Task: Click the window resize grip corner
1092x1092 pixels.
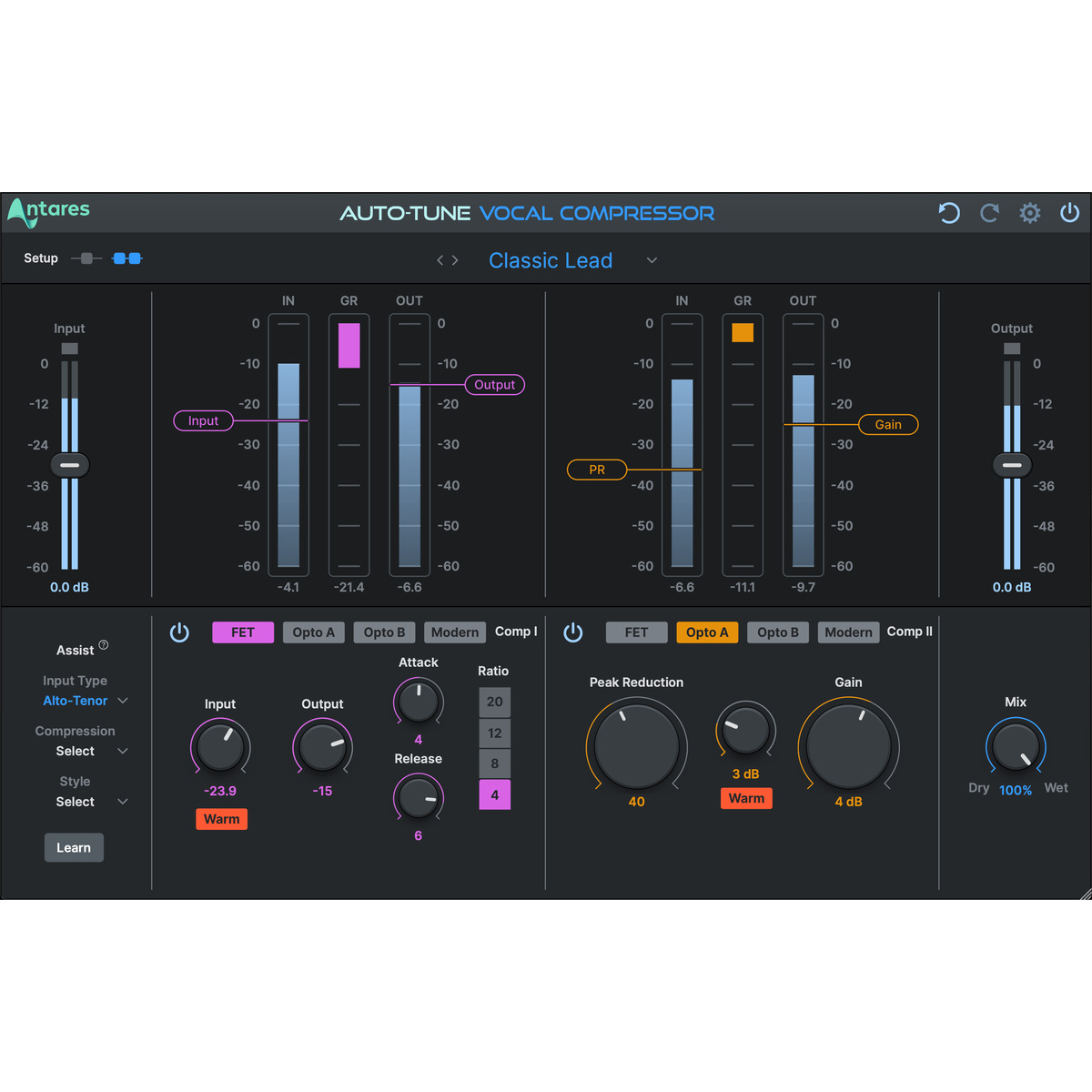Action: [1085, 894]
